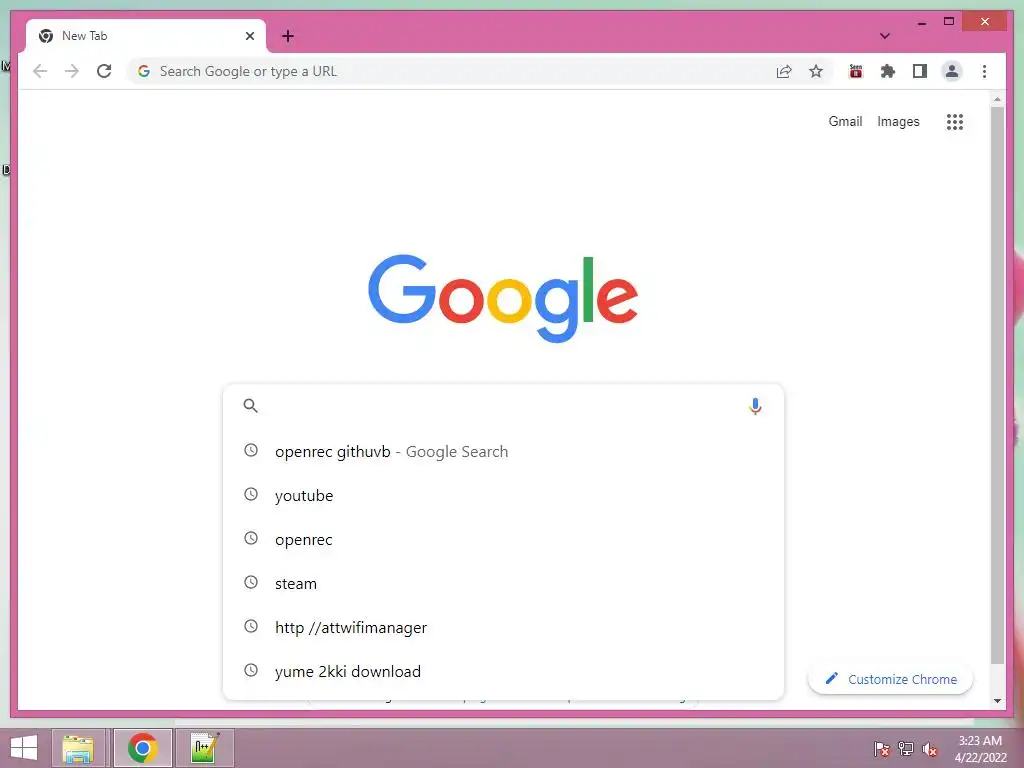
Task: Open the Gmail link
Action: (845, 121)
